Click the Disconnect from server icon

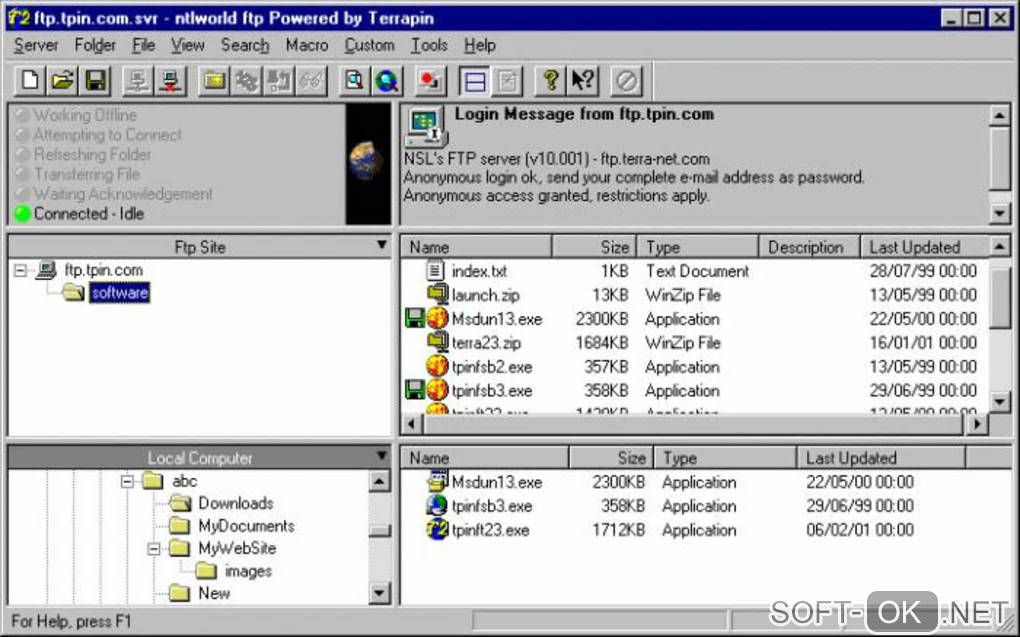[171, 81]
